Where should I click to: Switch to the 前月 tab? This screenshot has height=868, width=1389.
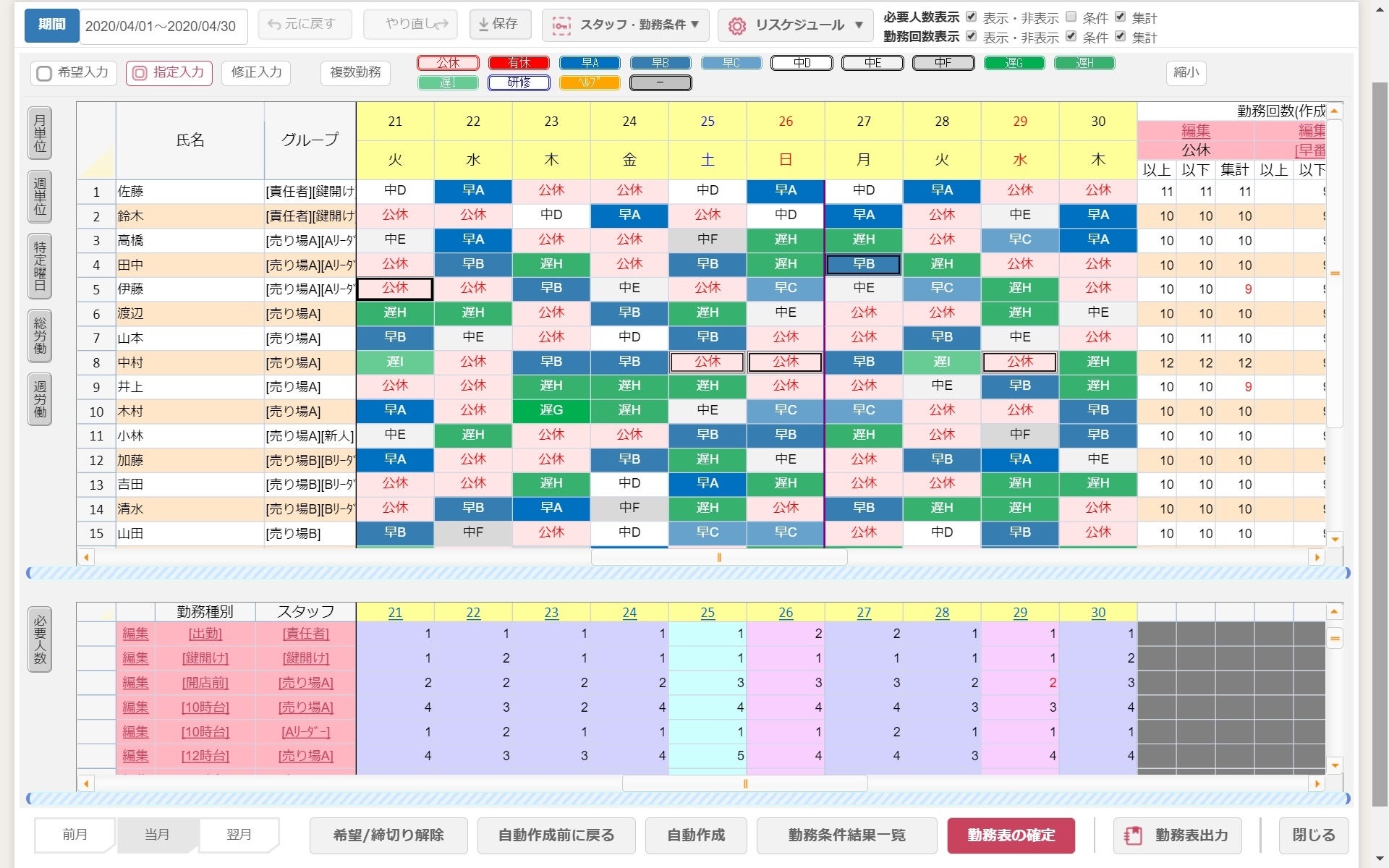point(75,835)
